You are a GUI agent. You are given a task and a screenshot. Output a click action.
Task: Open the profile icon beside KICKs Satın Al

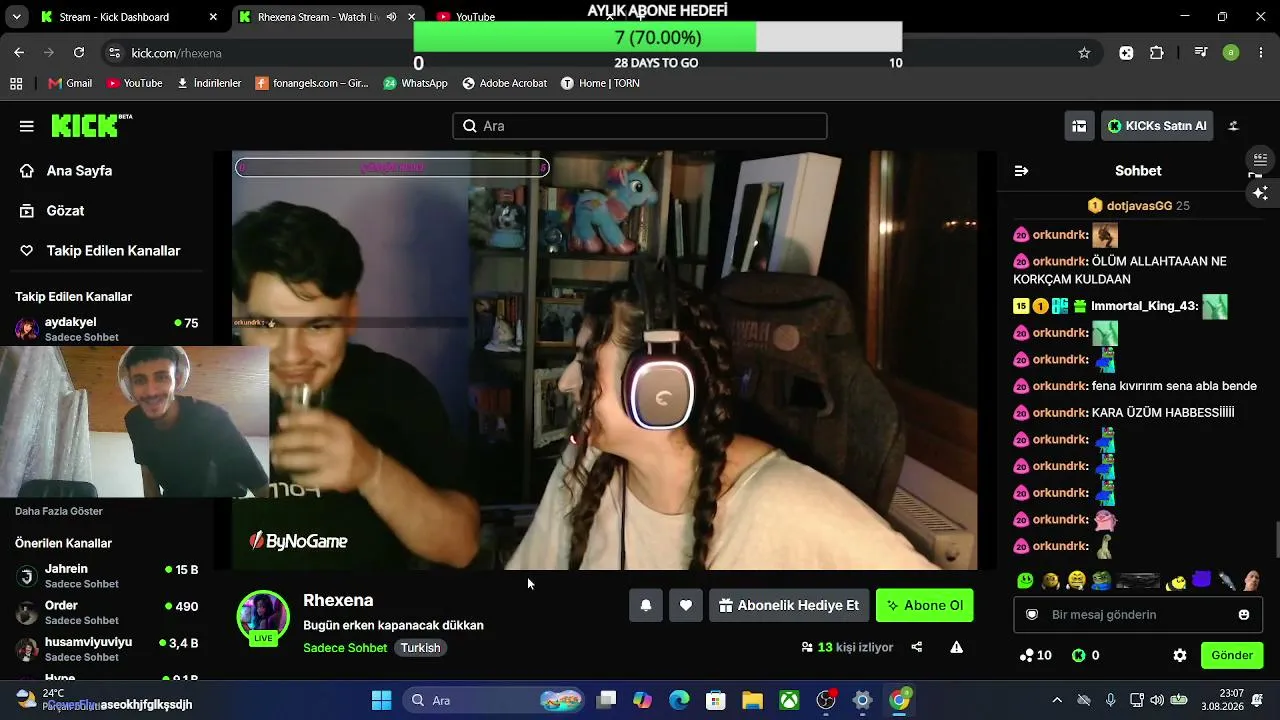pos(1234,126)
